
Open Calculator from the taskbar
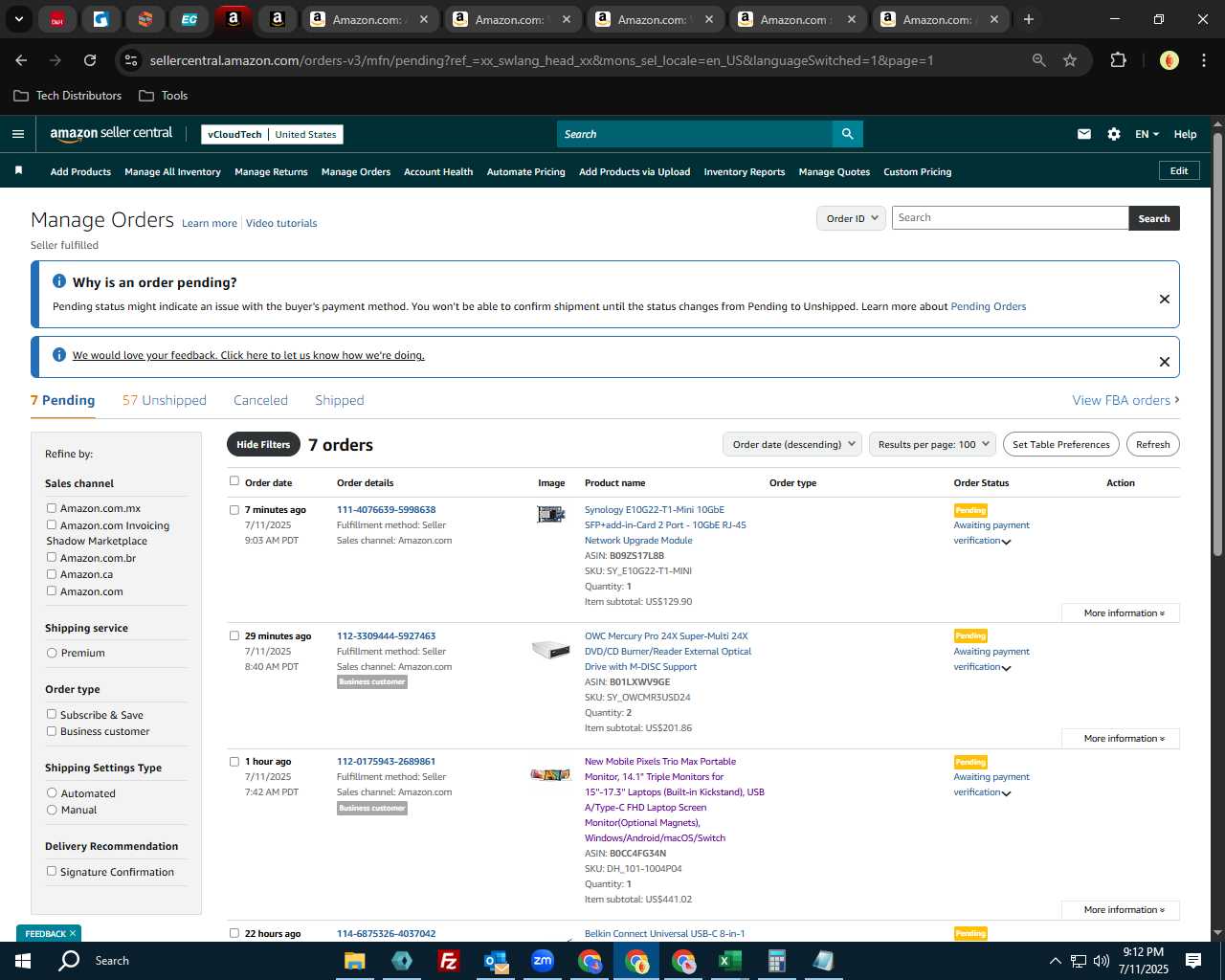point(776,961)
